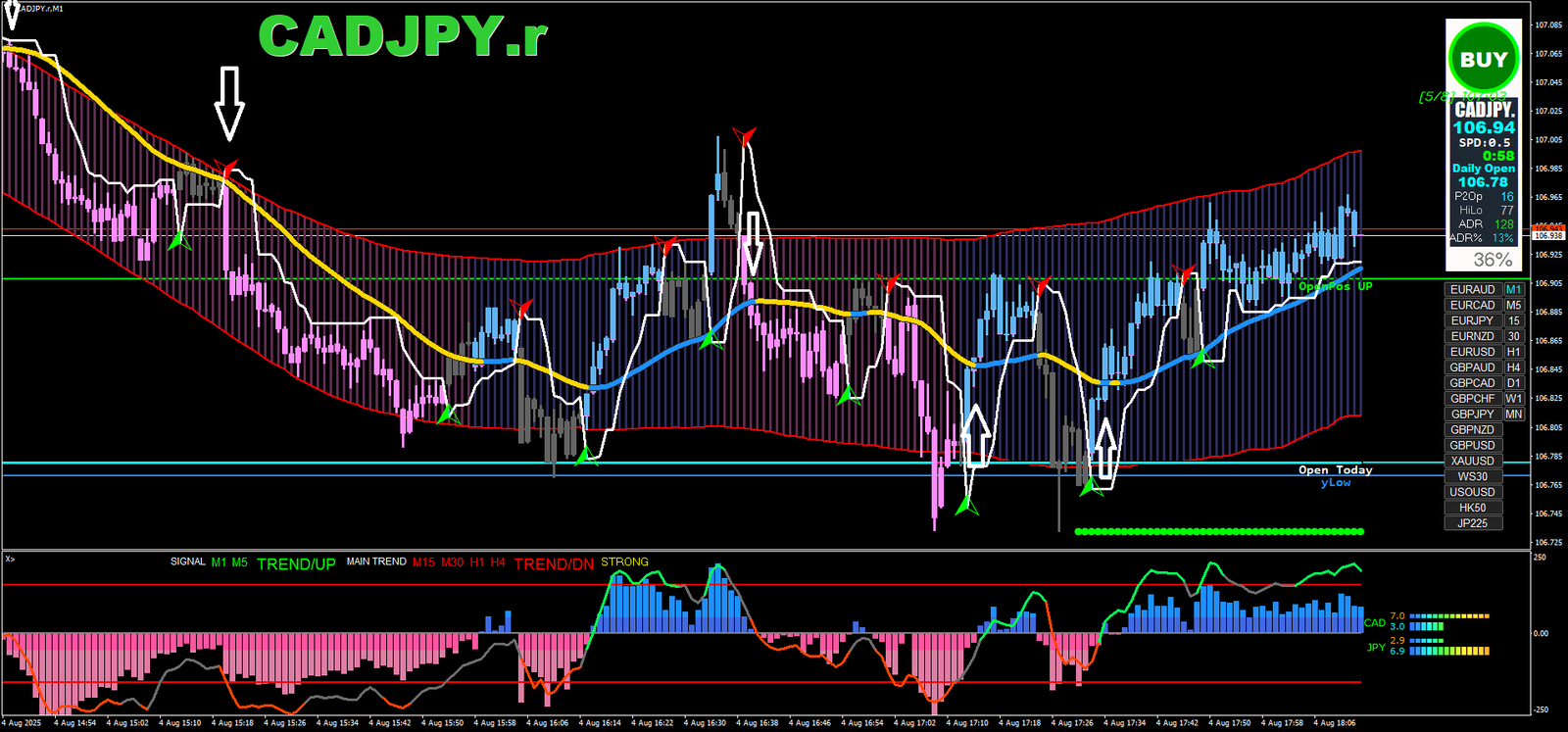The height and width of the screenshot is (732, 1568).
Task: Click the X> marker in the indicator window
Action: pyautogui.click(x=10, y=560)
